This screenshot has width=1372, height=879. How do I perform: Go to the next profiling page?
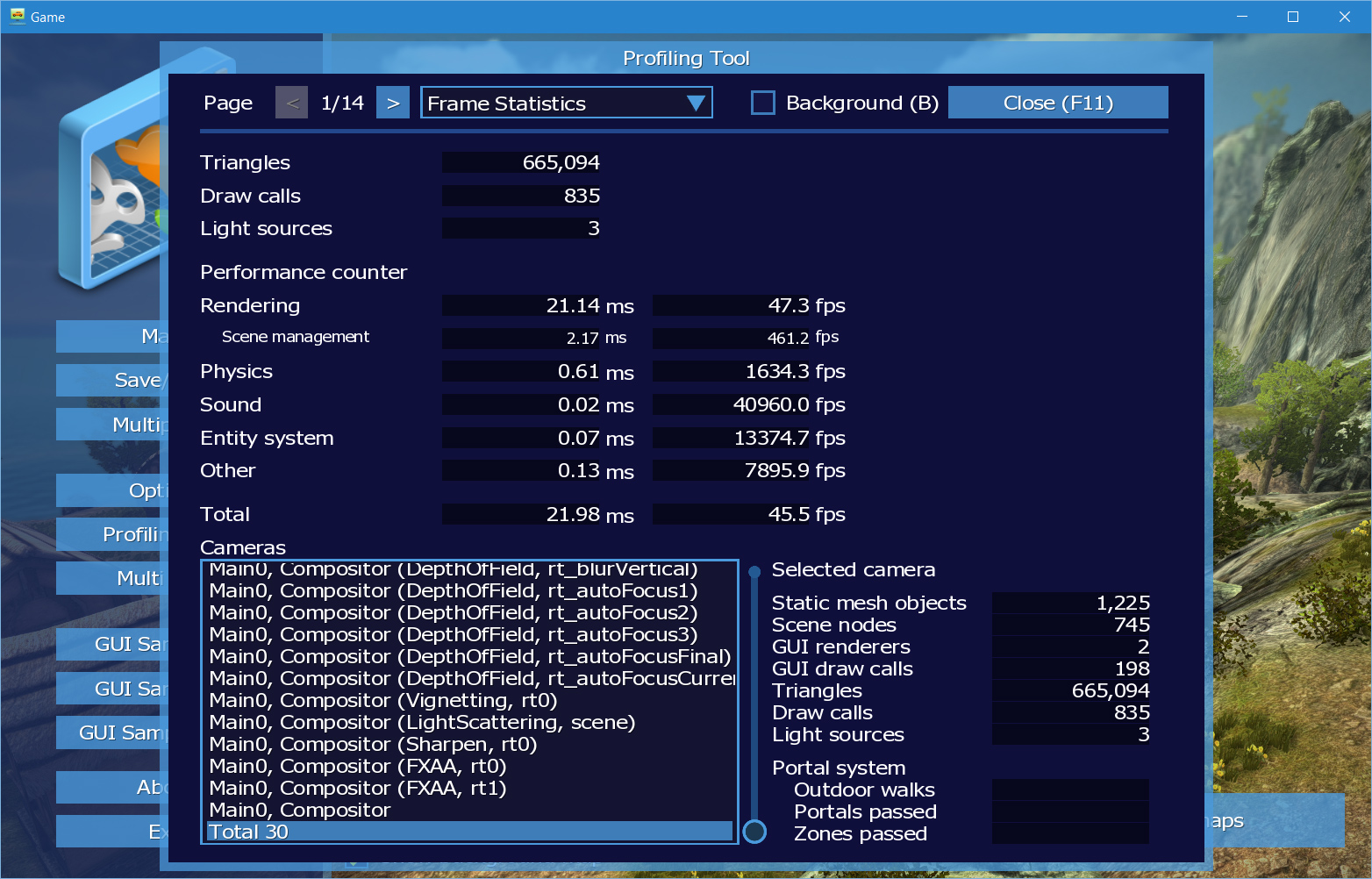click(x=392, y=103)
